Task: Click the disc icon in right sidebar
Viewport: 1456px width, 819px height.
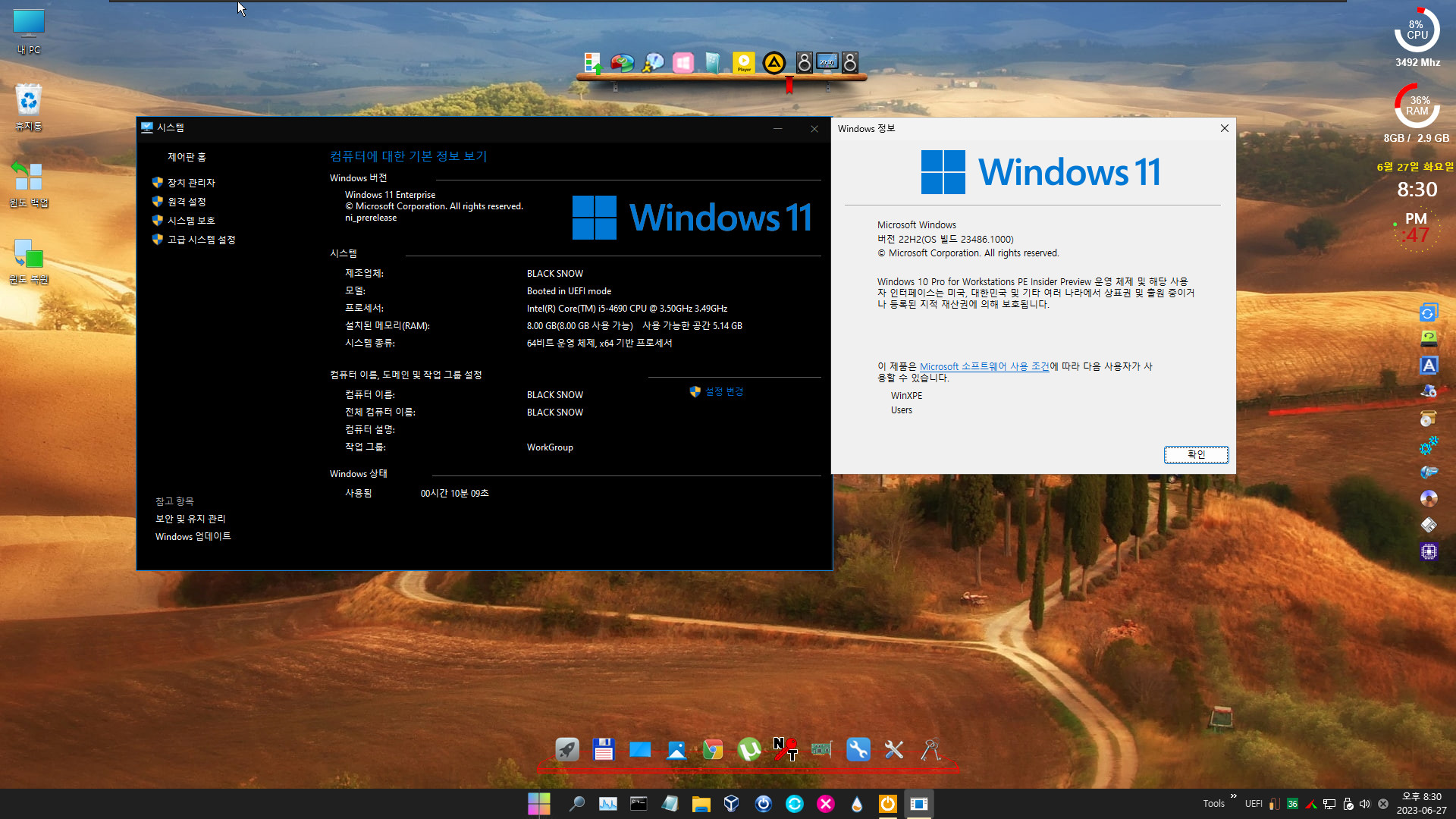Action: click(x=1429, y=498)
